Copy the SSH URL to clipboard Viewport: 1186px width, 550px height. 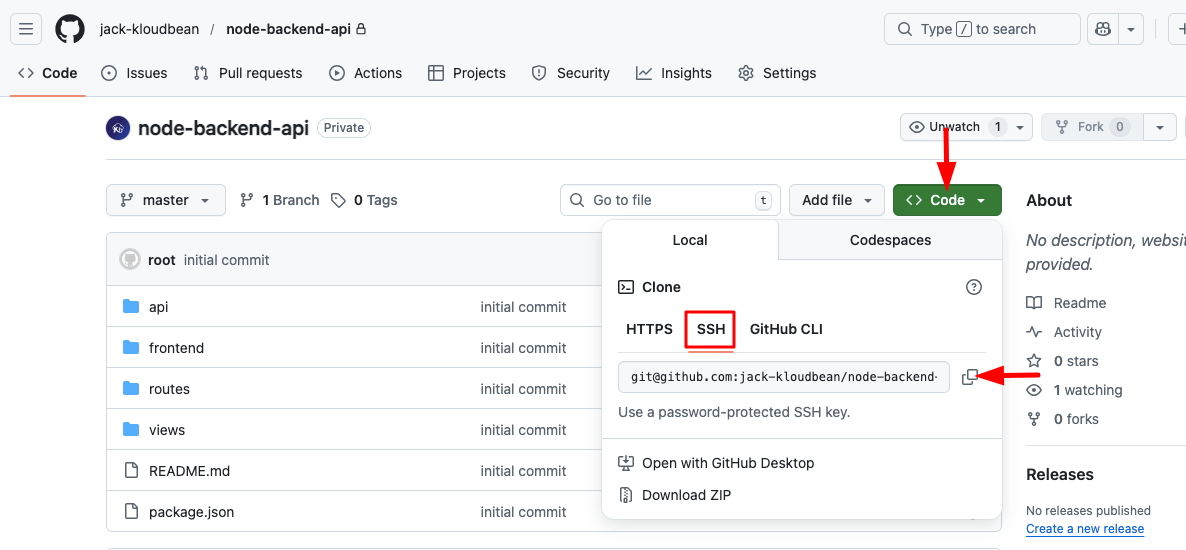tap(970, 377)
